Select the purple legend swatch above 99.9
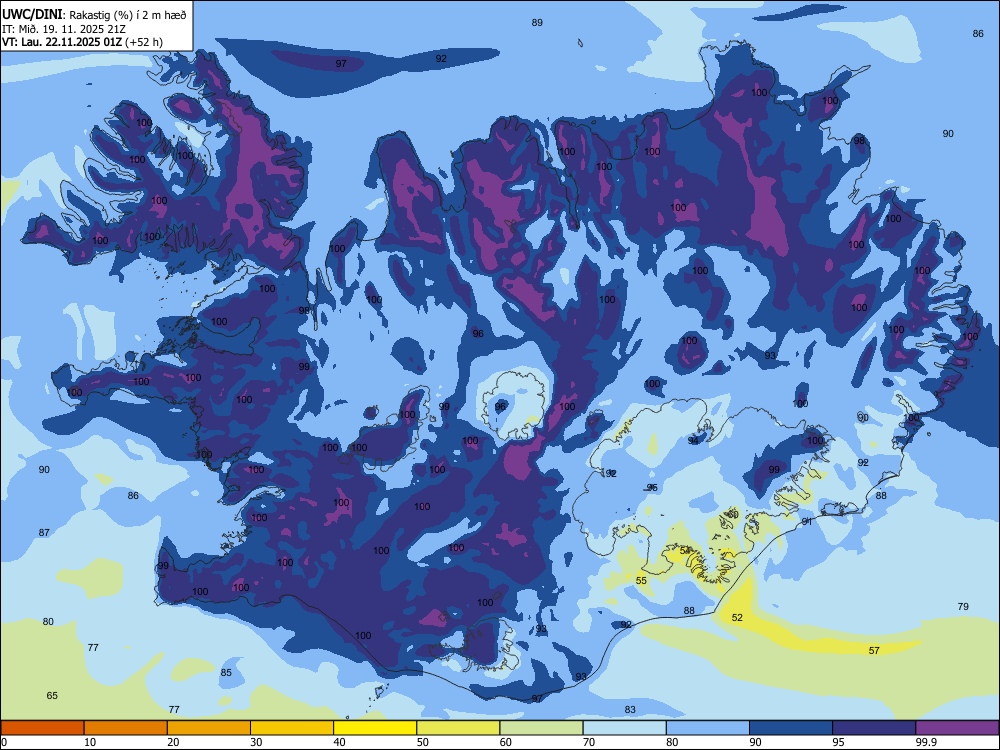The width and height of the screenshot is (1000, 750). [957, 728]
